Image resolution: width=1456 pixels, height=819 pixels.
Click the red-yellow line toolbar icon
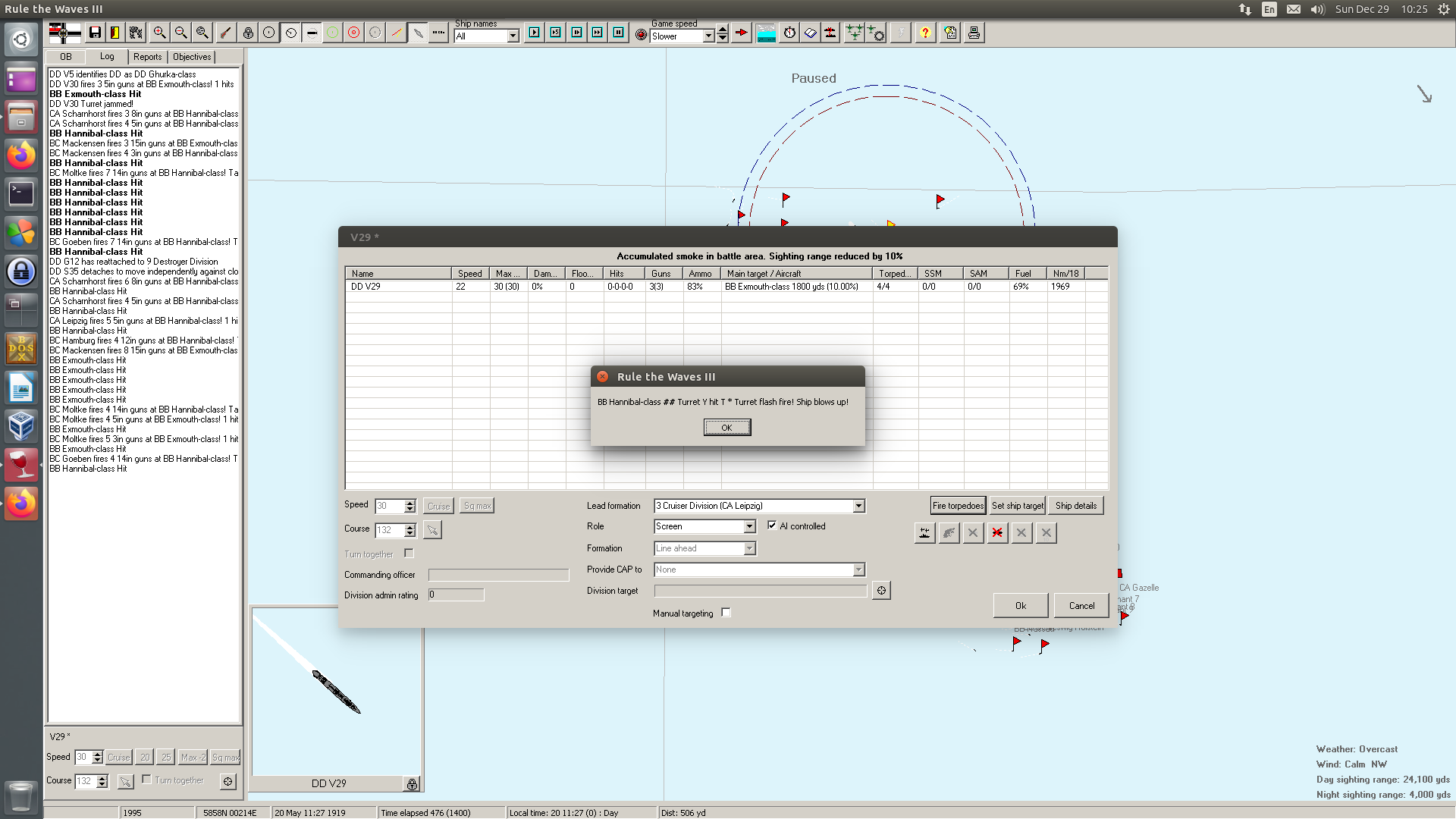[396, 33]
